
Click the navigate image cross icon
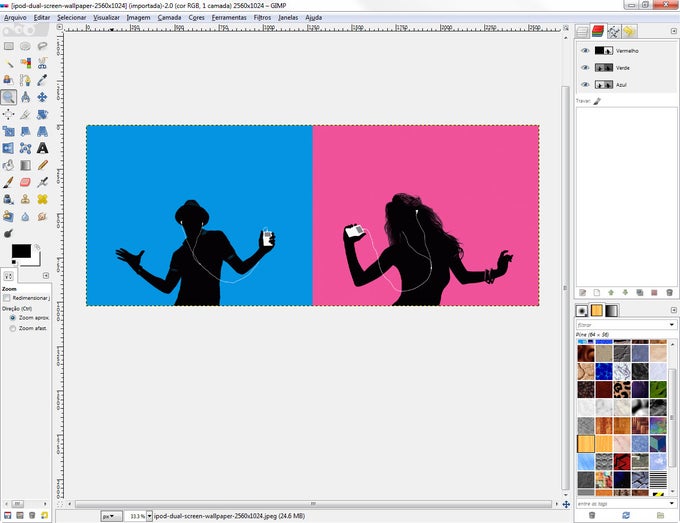pyautogui.click(x=566, y=504)
